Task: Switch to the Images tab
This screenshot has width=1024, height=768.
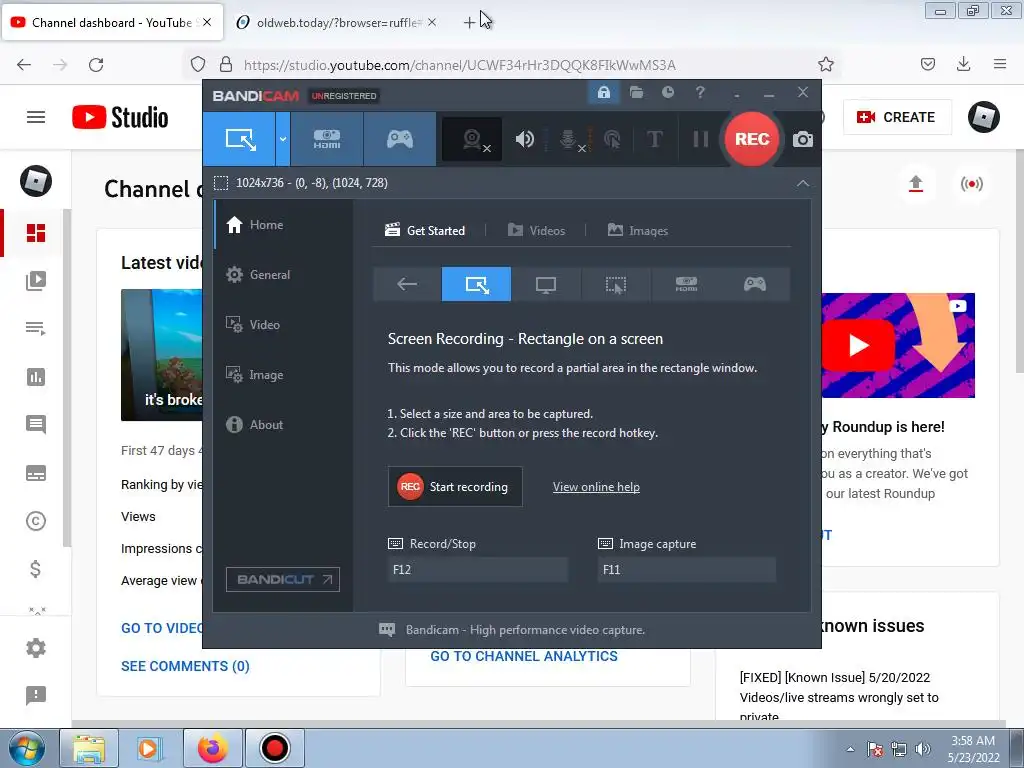Action: (637, 231)
